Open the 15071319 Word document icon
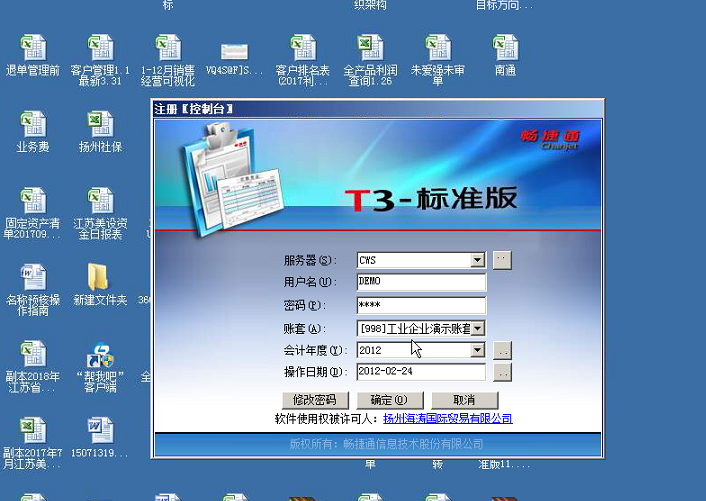 (100, 430)
